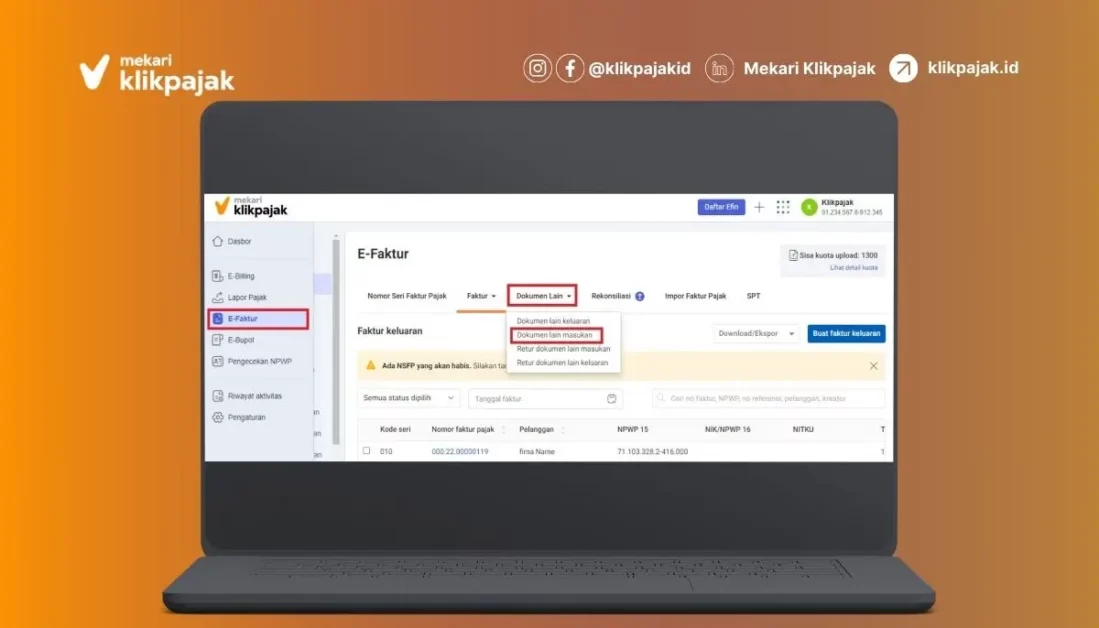Click the secondary sidebar vertical scrollbar
Viewport: 1099px width, 628px height.
click(336, 341)
